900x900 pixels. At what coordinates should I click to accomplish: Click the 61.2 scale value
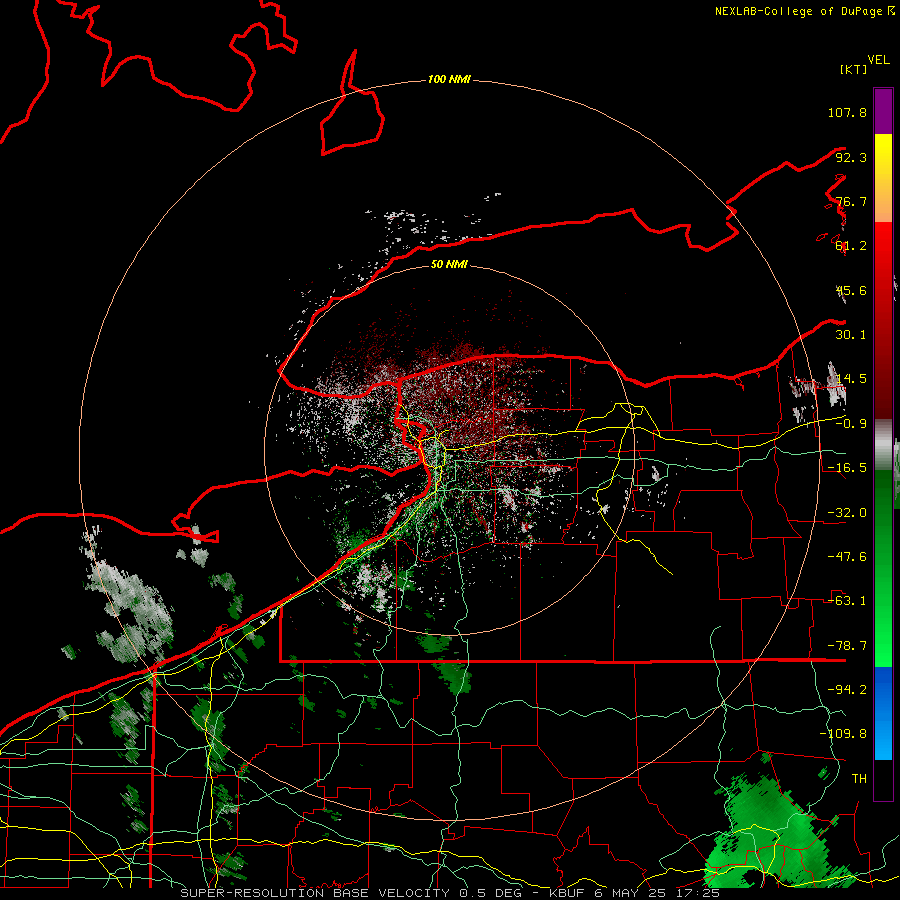pyautogui.click(x=851, y=246)
